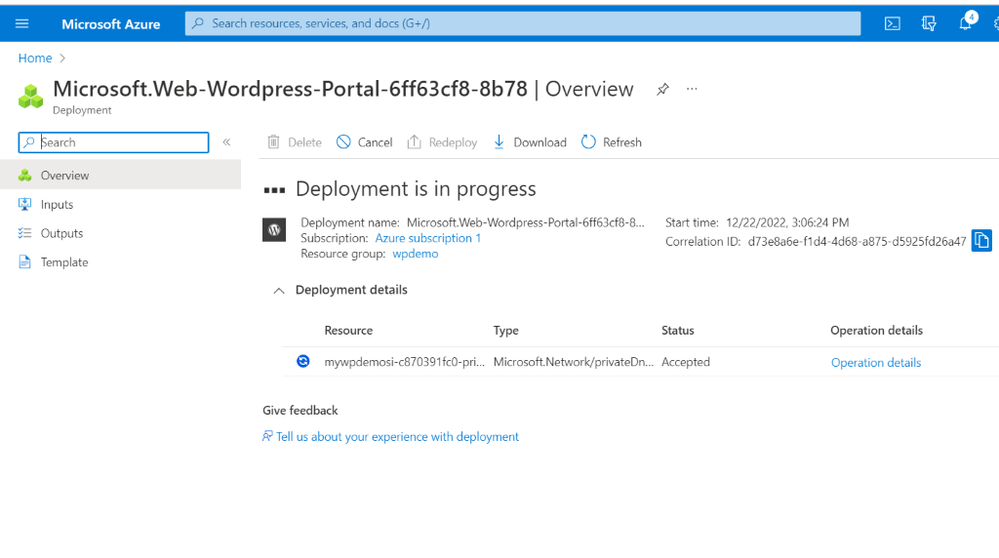Image resolution: width=999 pixels, height=558 pixels.
Task: Click the Redeploy toolbar button
Action: coord(442,142)
